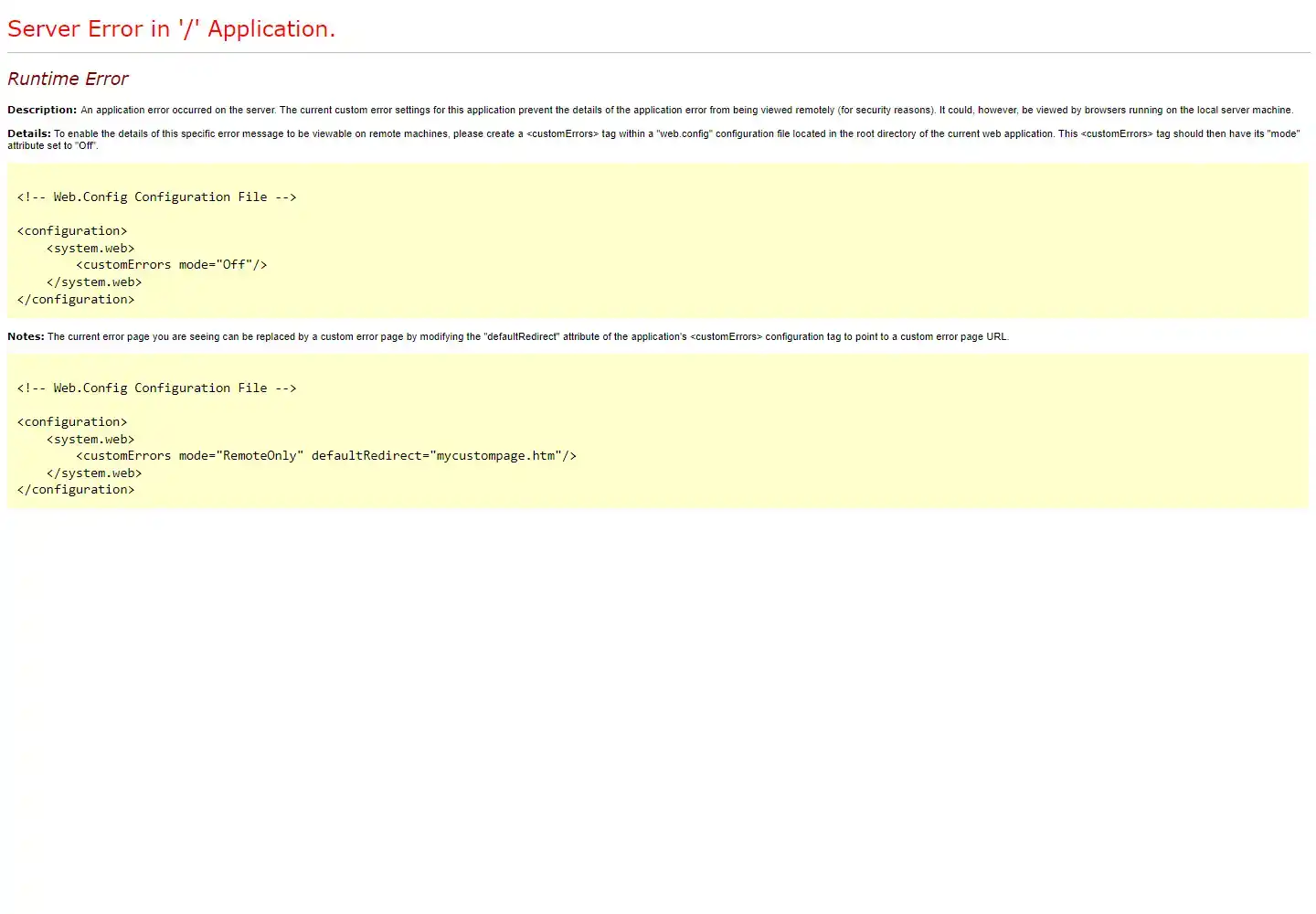Image resolution: width=1316 pixels, height=914 pixels.
Task: Click the bold "Notes:" label
Action: (x=26, y=336)
